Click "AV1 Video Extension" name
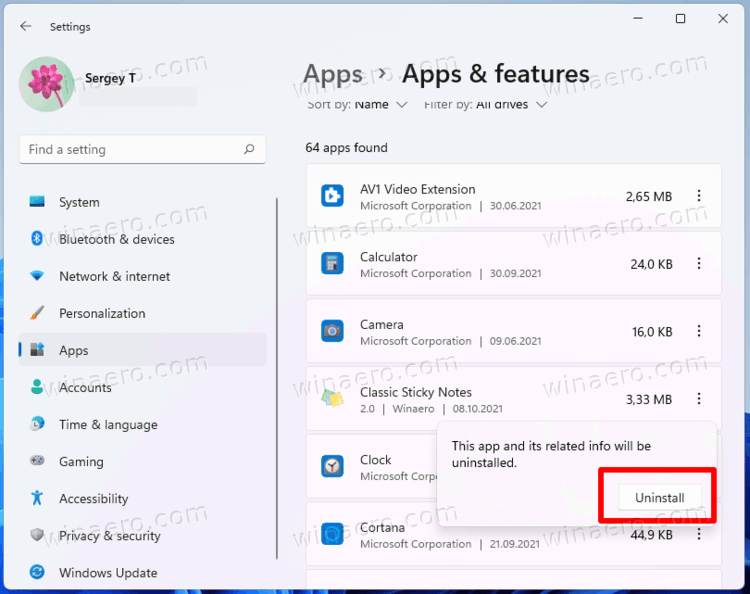This screenshot has width=750, height=594. coord(418,189)
